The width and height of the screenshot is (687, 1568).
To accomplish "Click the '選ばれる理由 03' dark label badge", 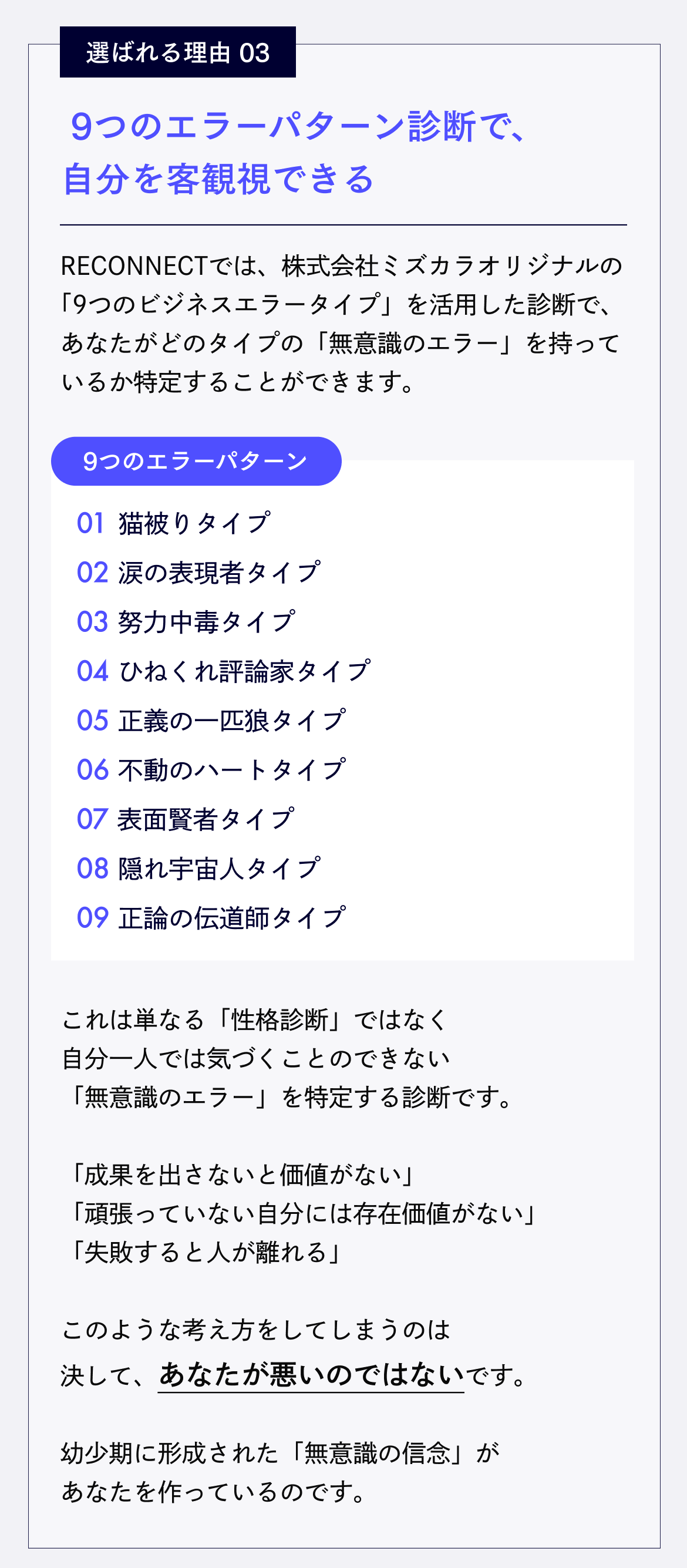I will point(178,52).
